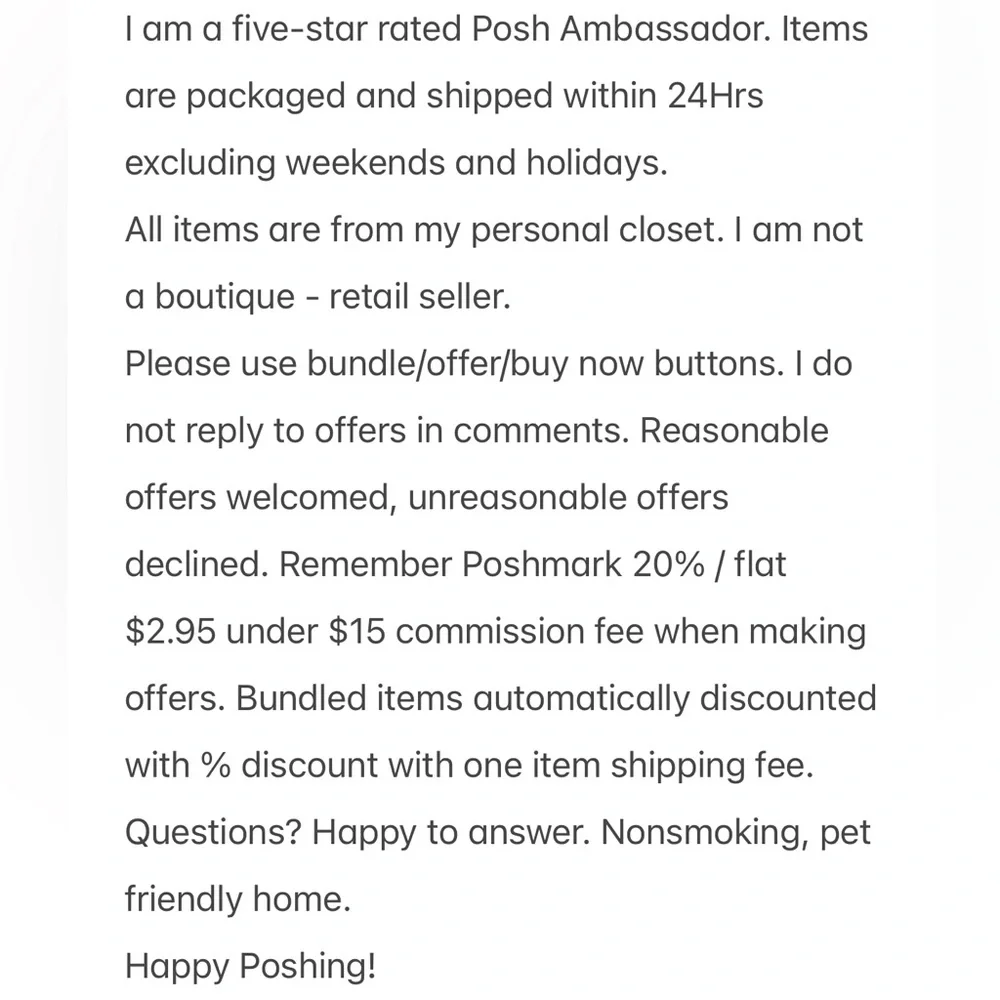Click the "a boutique - retail seller." line
Viewport: 1000px width, 1000px height.
tap(318, 297)
